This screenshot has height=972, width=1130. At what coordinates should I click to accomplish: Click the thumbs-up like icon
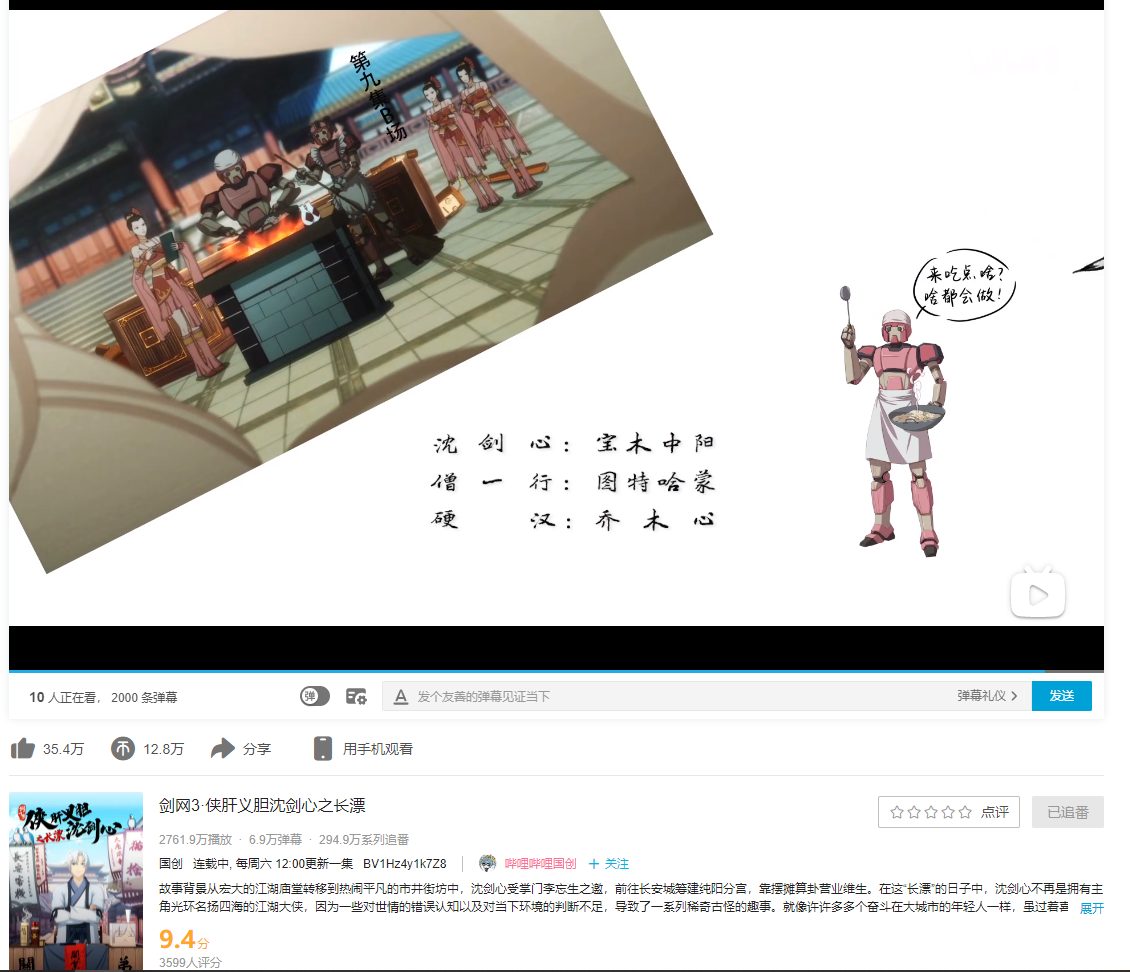[23, 749]
